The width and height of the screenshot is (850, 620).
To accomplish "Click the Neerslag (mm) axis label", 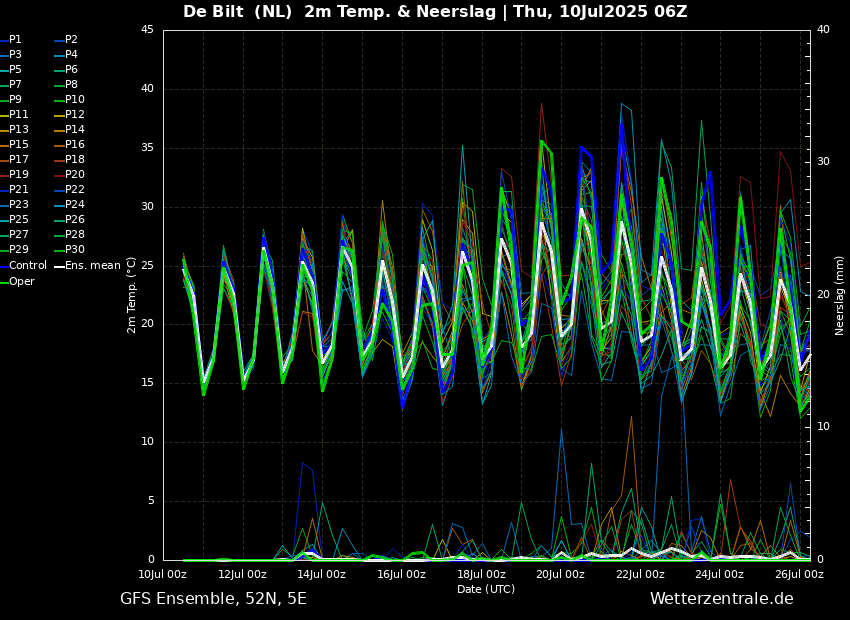I will (840, 294).
